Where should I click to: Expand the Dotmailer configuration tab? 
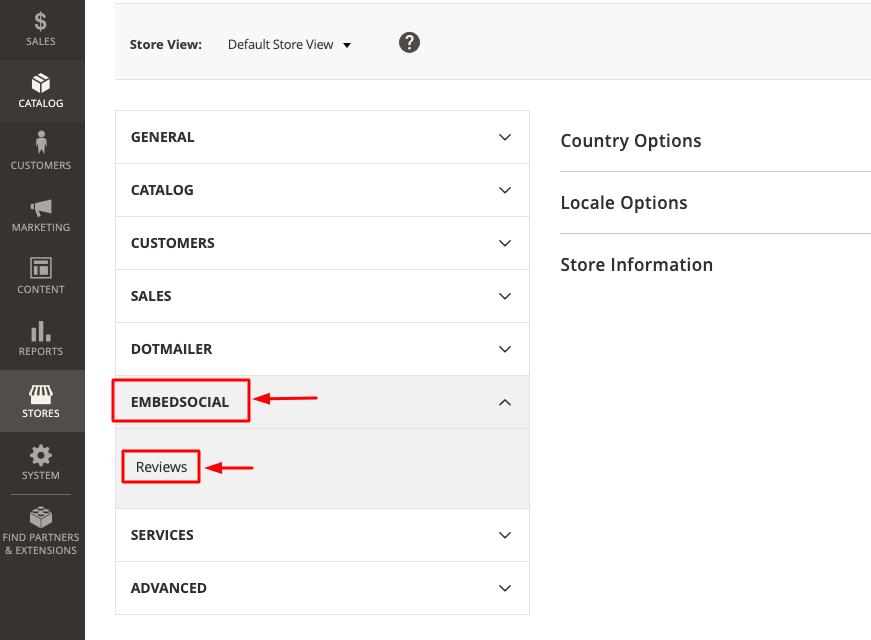322,349
